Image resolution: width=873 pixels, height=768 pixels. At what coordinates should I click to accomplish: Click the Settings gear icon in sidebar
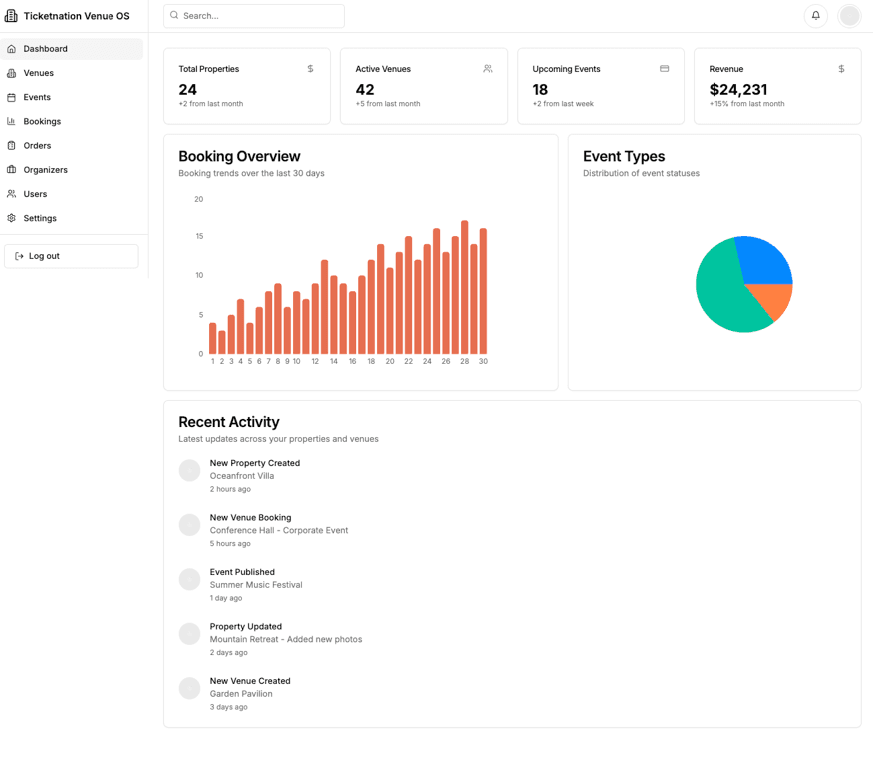tap(12, 218)
